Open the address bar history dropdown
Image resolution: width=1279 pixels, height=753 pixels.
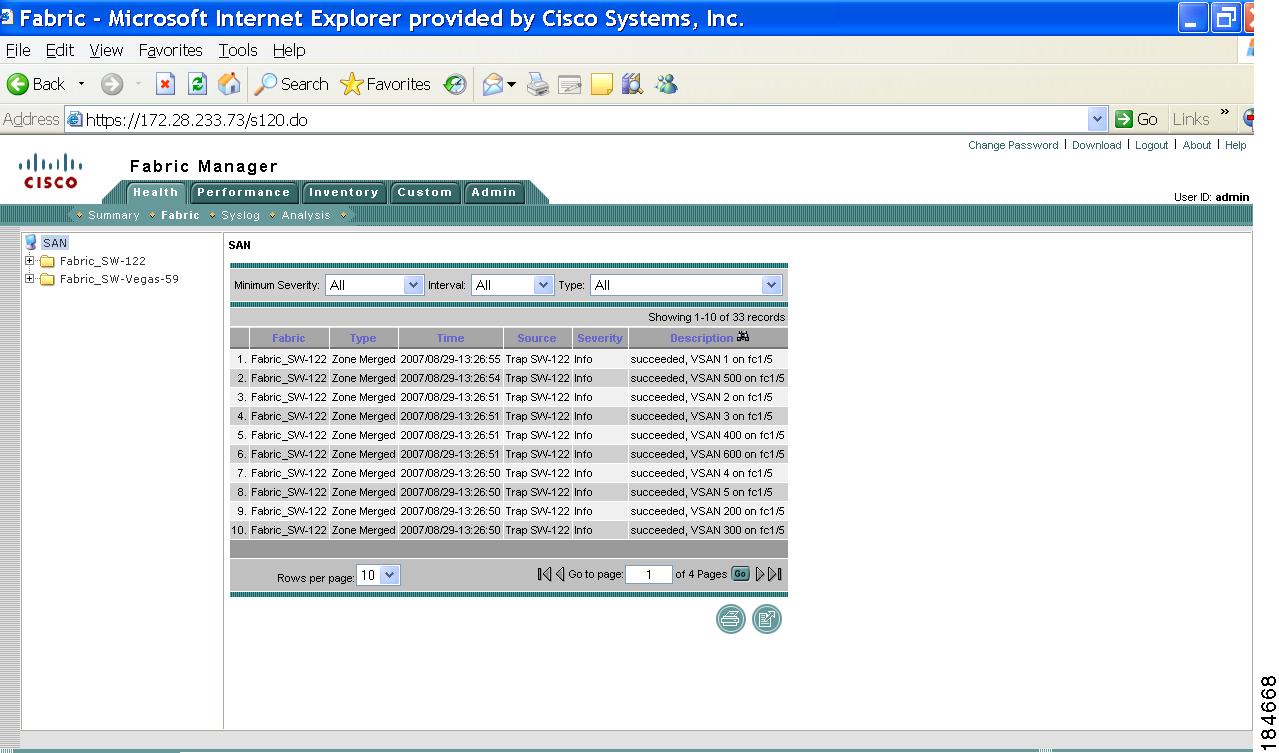[x=1098, y=119]
